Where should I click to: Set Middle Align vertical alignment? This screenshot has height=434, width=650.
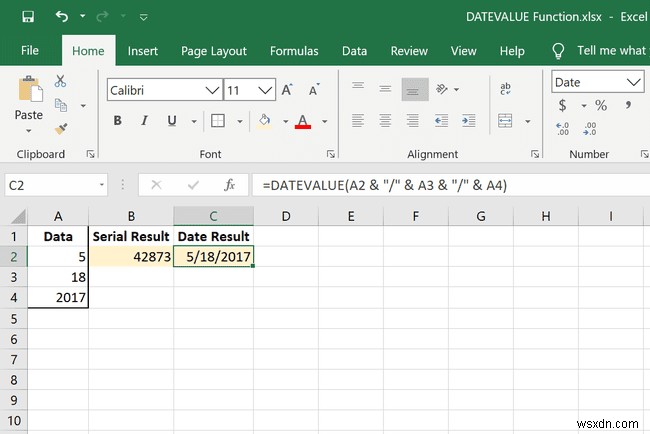[x=385, y=89]
